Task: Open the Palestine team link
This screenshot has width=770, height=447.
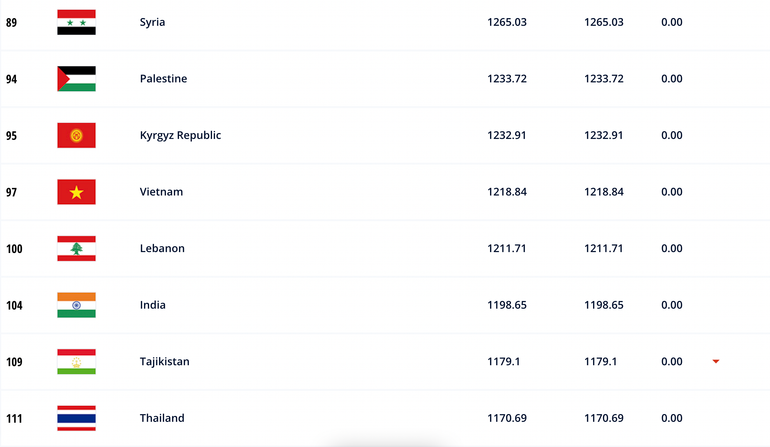Action: coord(163,79)
